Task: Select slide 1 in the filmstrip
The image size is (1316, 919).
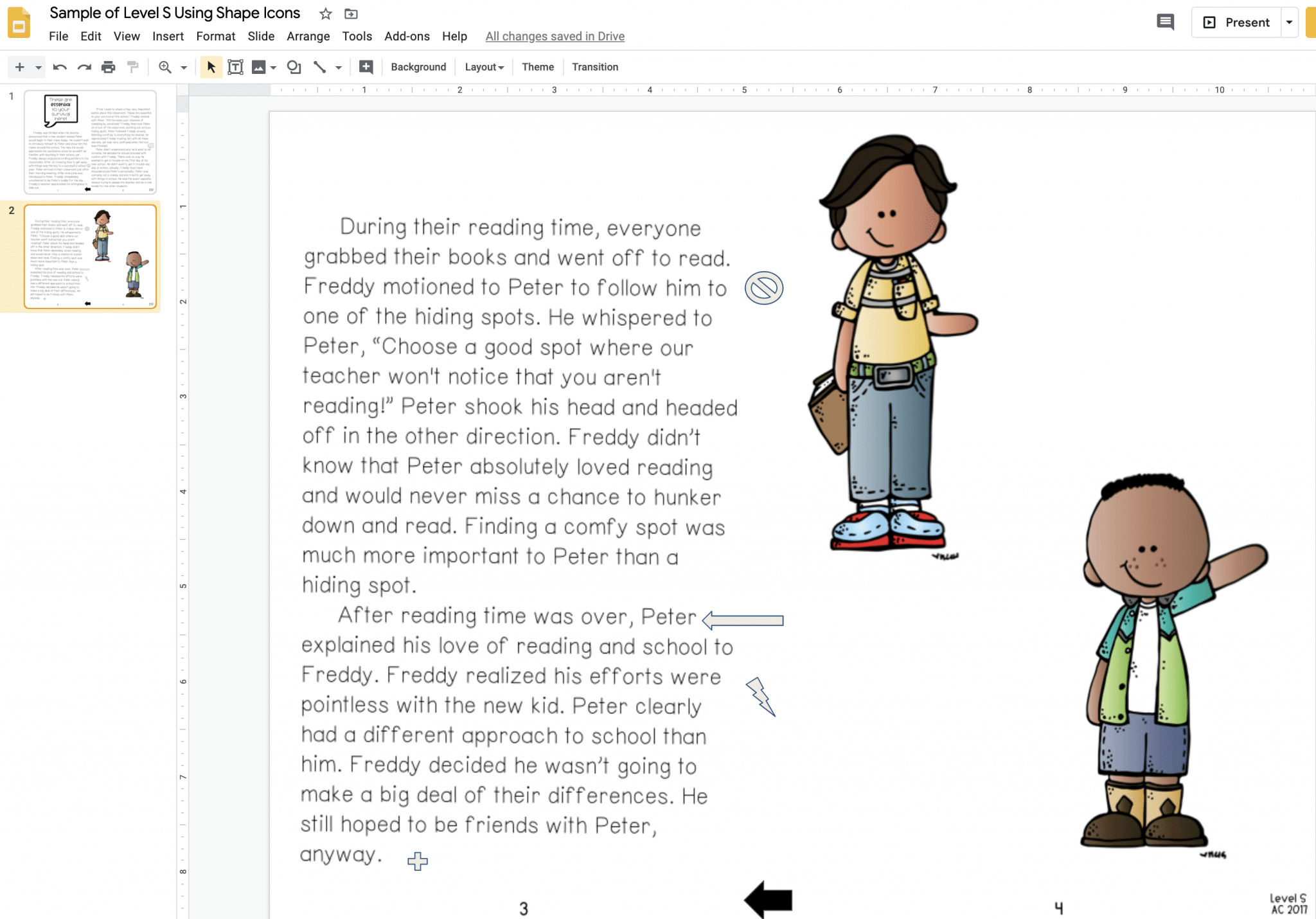Action: pyautogui.click(x=90, y=141)
